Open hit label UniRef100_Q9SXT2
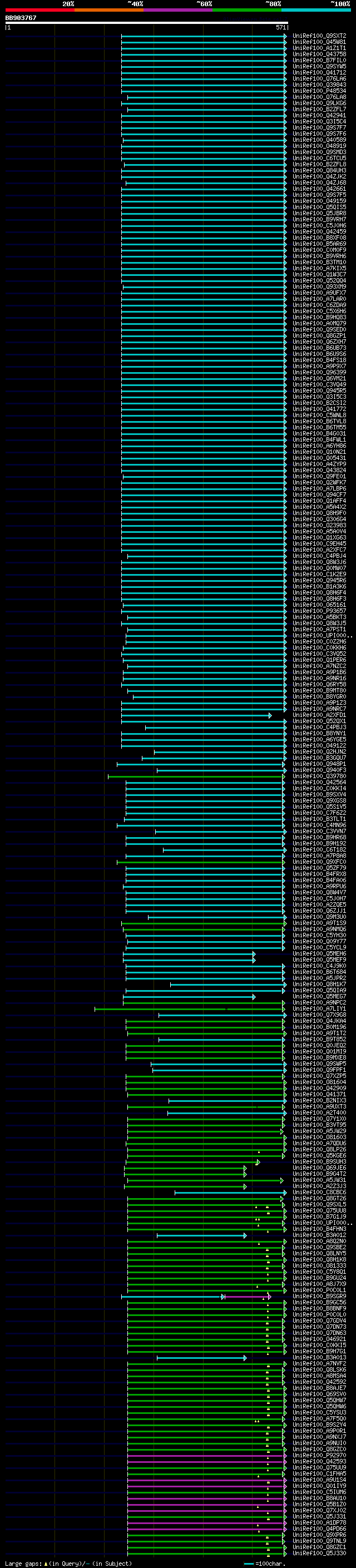This screenshot has width=356, height=1568. click(319, 36)
